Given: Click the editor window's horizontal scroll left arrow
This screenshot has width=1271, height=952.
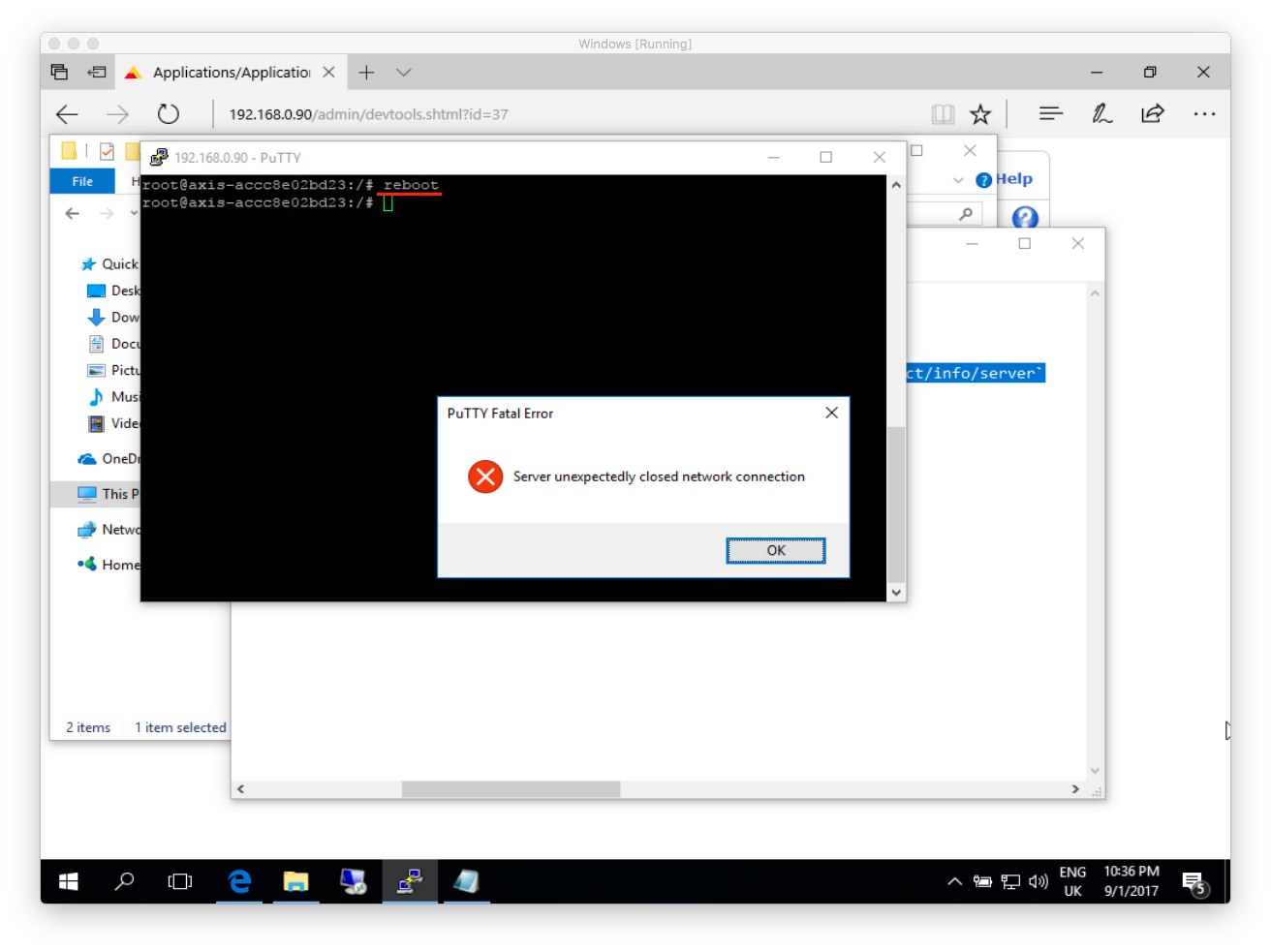Looking at the screenshot, I should point(240,789).
